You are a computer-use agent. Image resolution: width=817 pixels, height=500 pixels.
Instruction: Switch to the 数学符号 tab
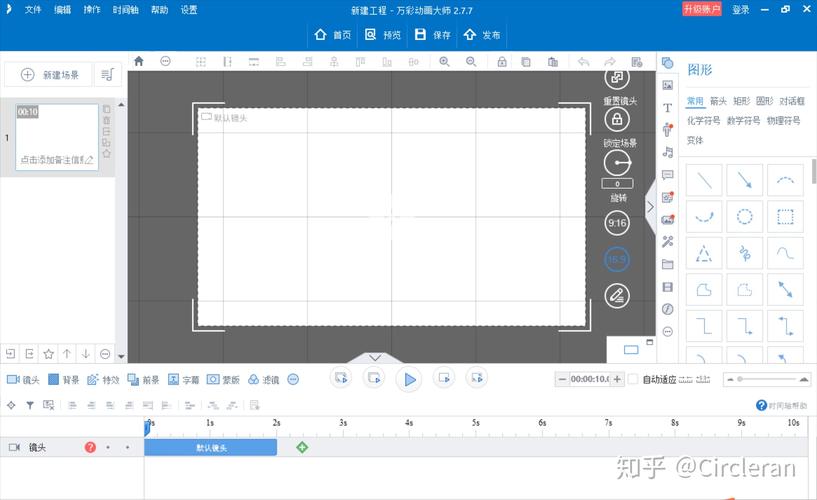click(744, 121)
